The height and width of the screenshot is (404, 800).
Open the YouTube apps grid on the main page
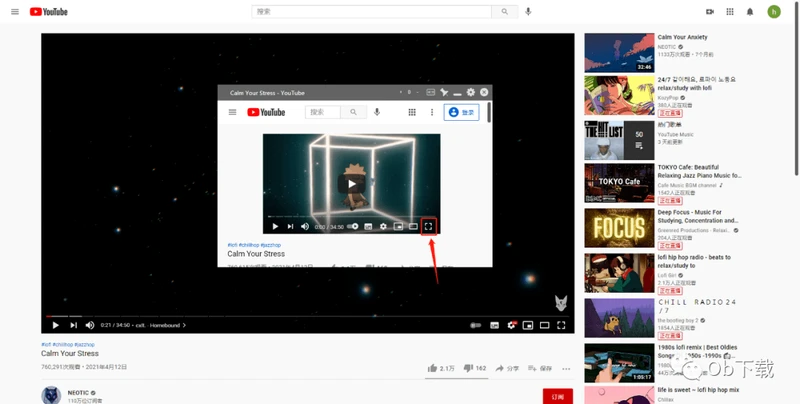[730, 12]
